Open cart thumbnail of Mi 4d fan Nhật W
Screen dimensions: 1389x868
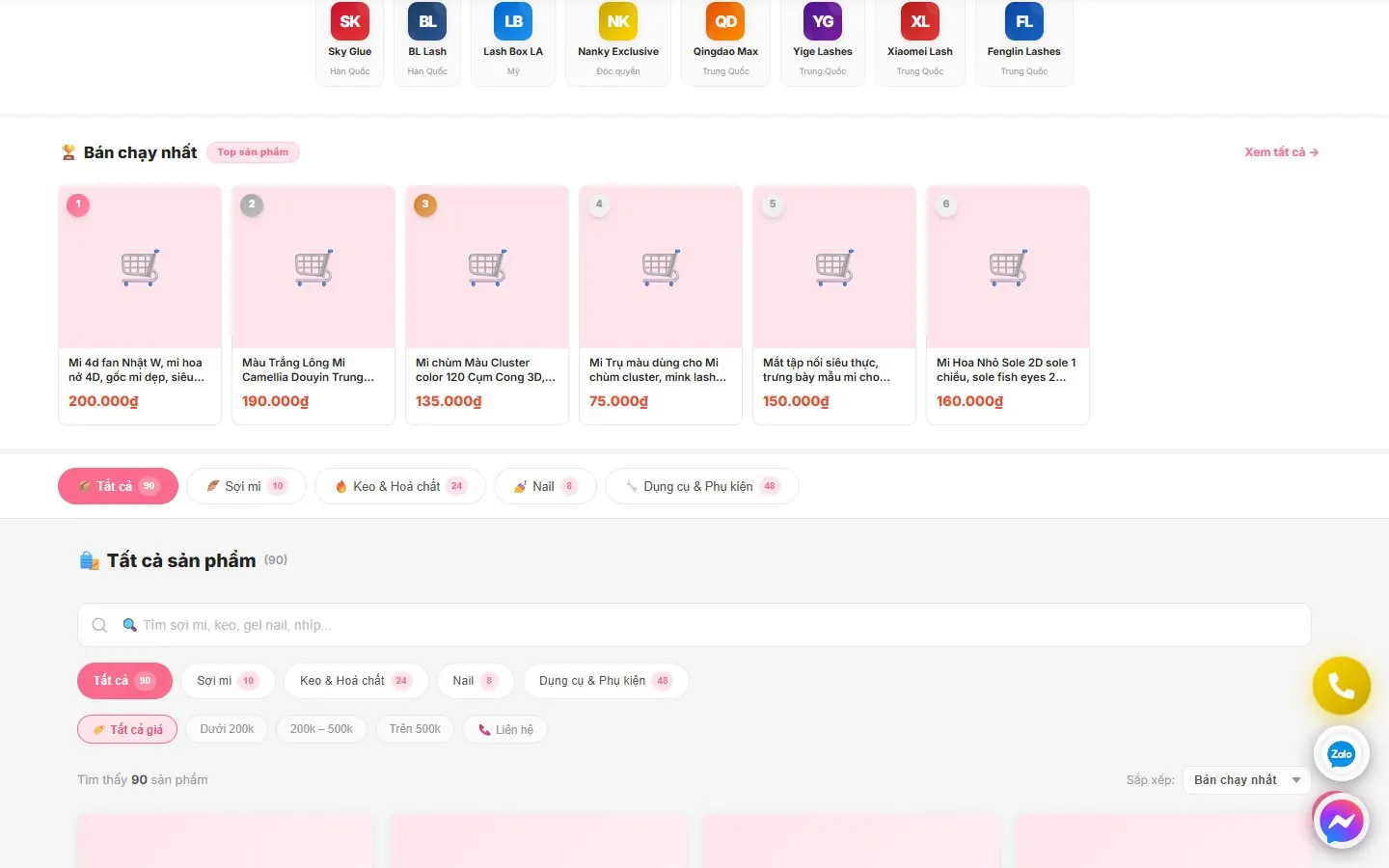tap(140, 267)
